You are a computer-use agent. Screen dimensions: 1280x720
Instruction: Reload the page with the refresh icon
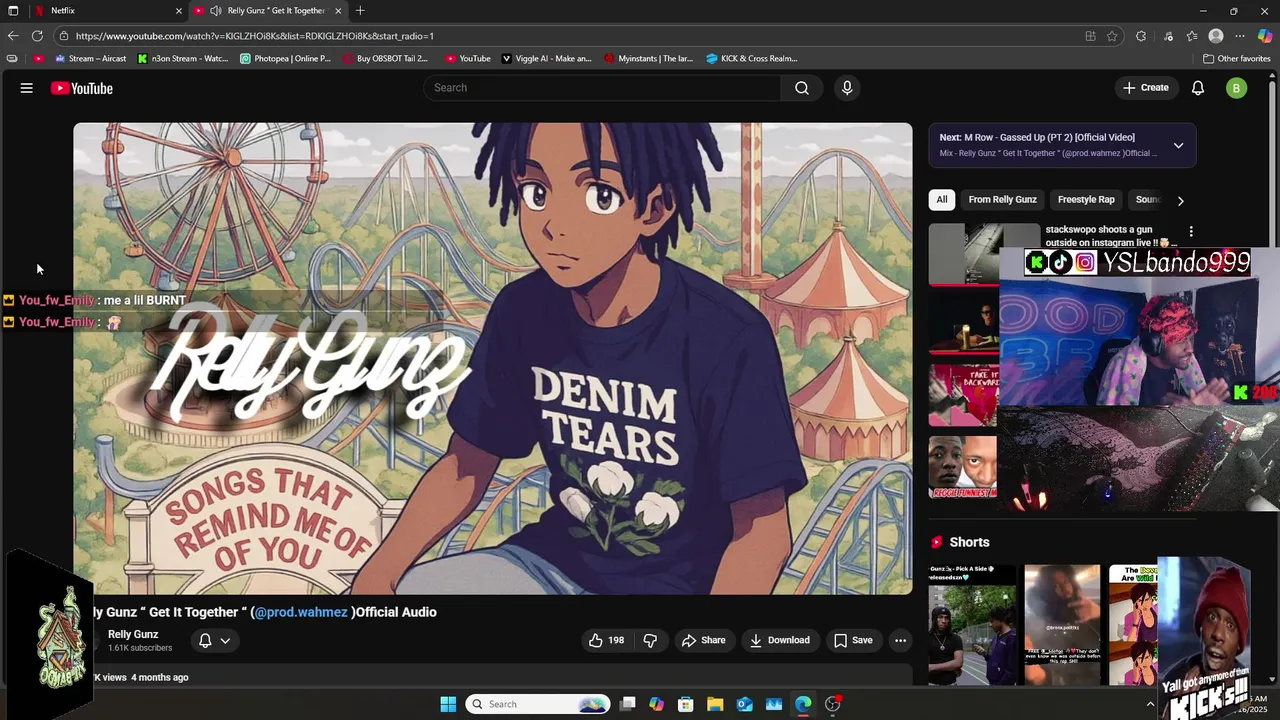point(37,36)
